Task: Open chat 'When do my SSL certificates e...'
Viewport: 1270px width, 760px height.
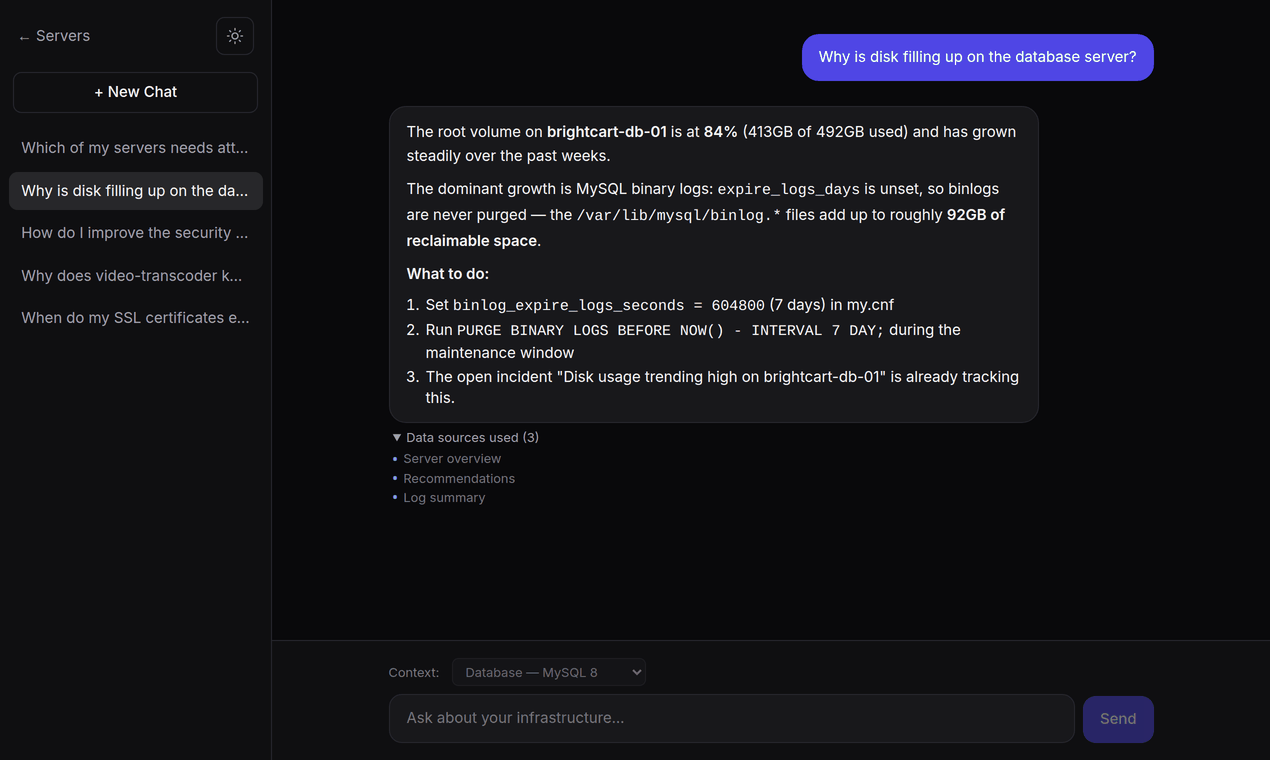Action: (x=135, y=318)
